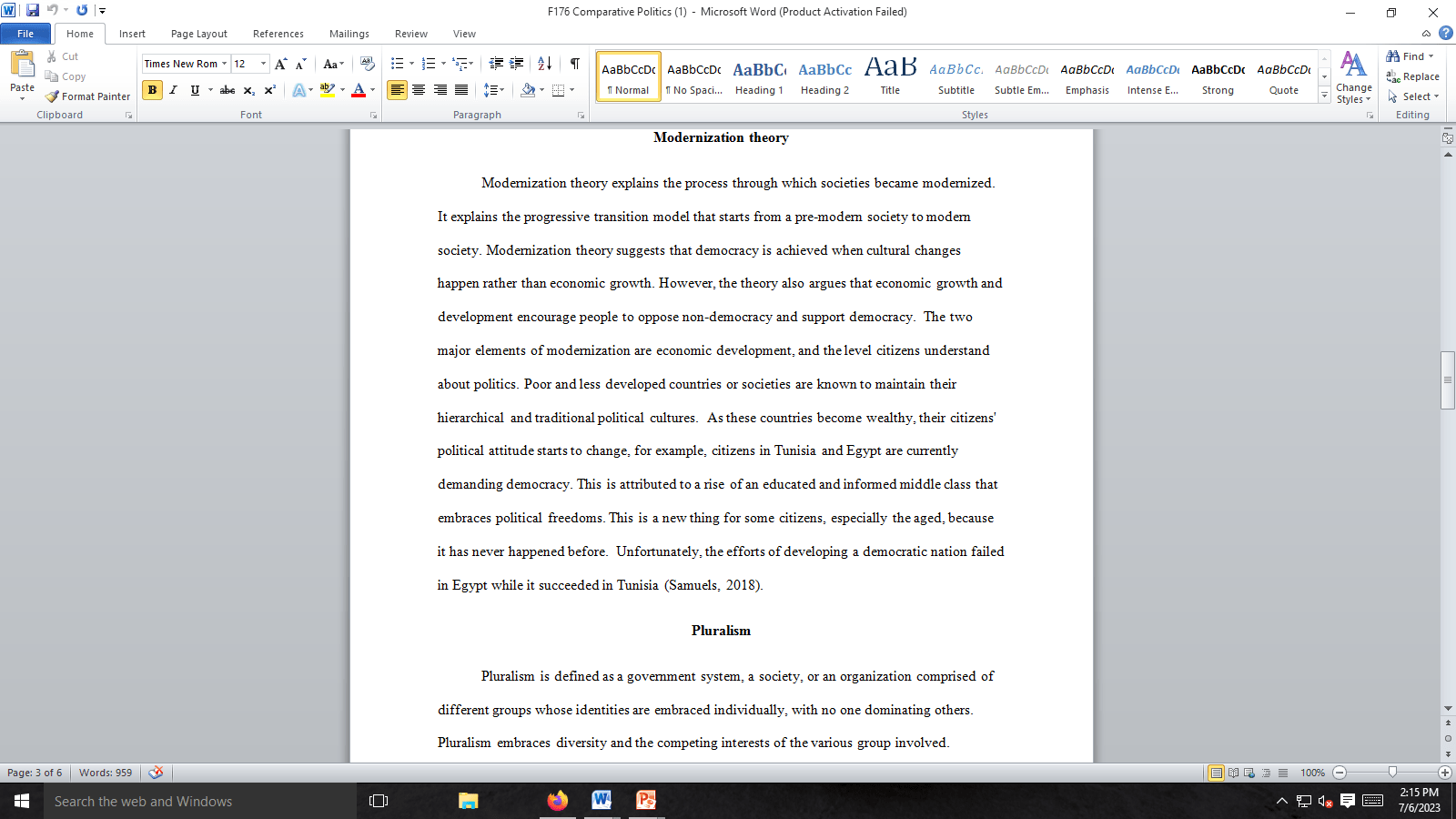Image resolution: width=1456 pixels, height=819 pixels.
Task: Switch to Page Layout tab
Action: point(199,34)
